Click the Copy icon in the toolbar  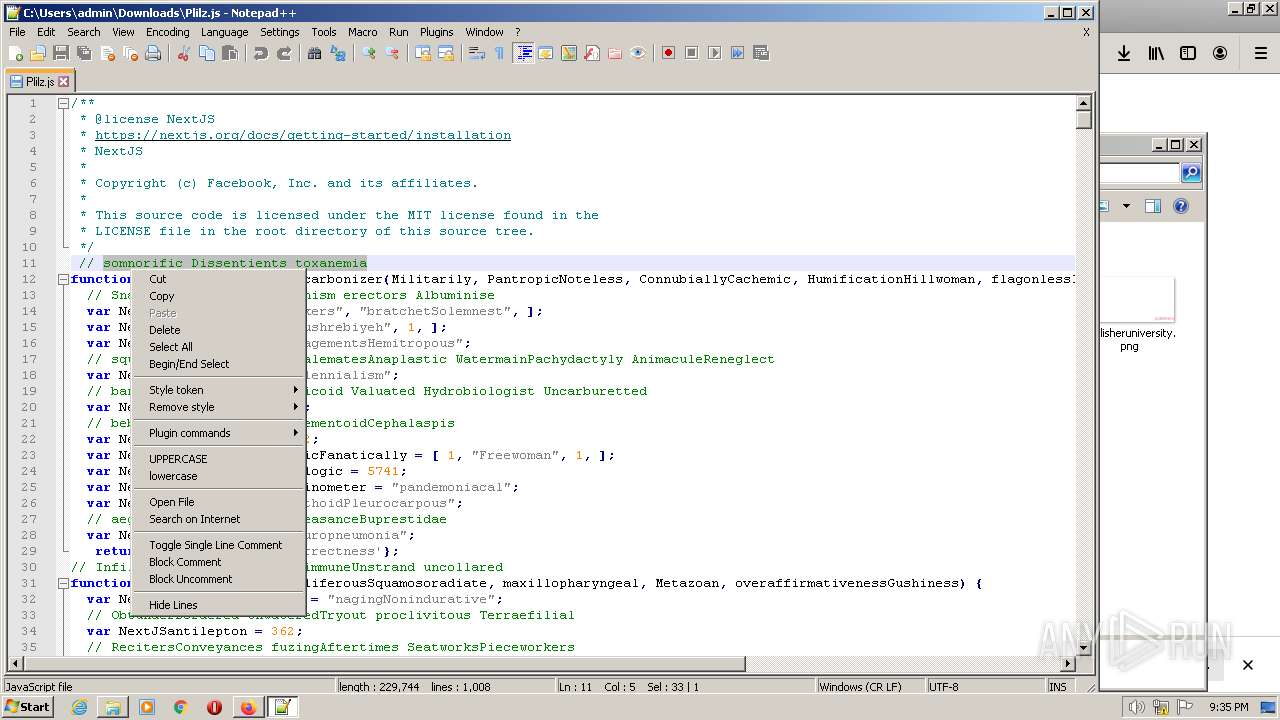tap(207, 53)
